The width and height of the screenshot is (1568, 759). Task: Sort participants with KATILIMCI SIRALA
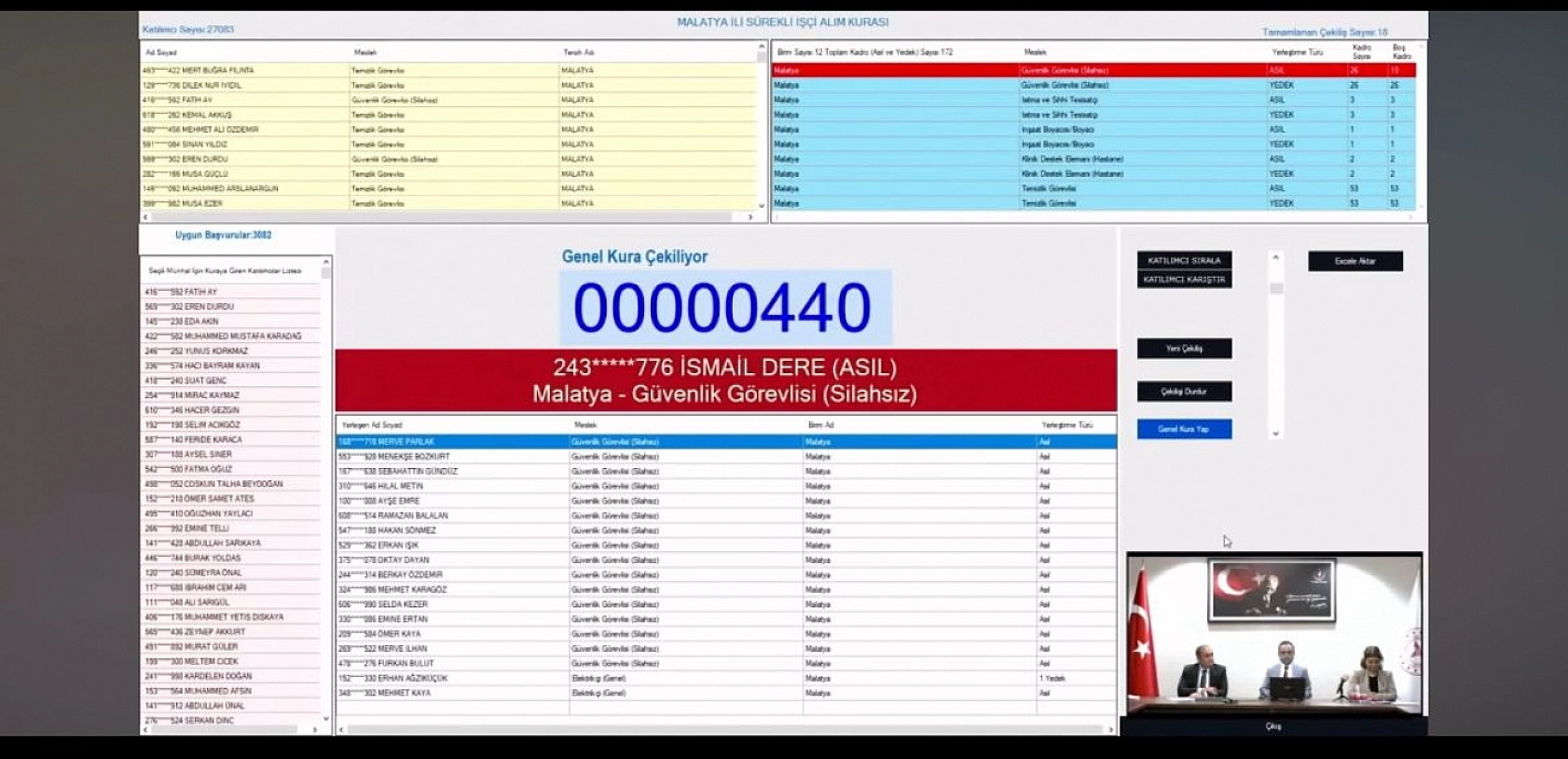tap(1183, 260)
